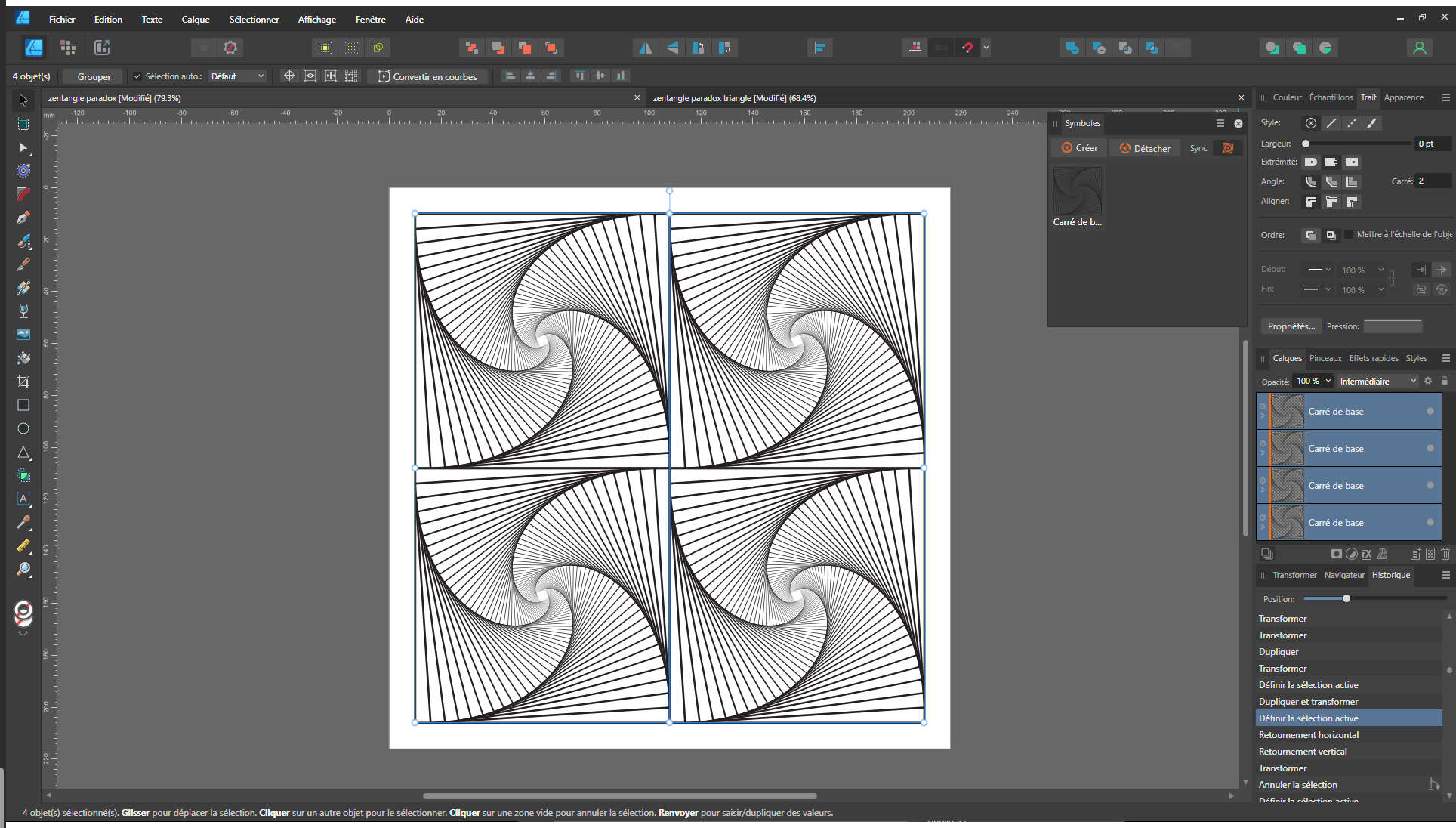
Task: Select the Artistic Text tool
Action: pos(23,499)
